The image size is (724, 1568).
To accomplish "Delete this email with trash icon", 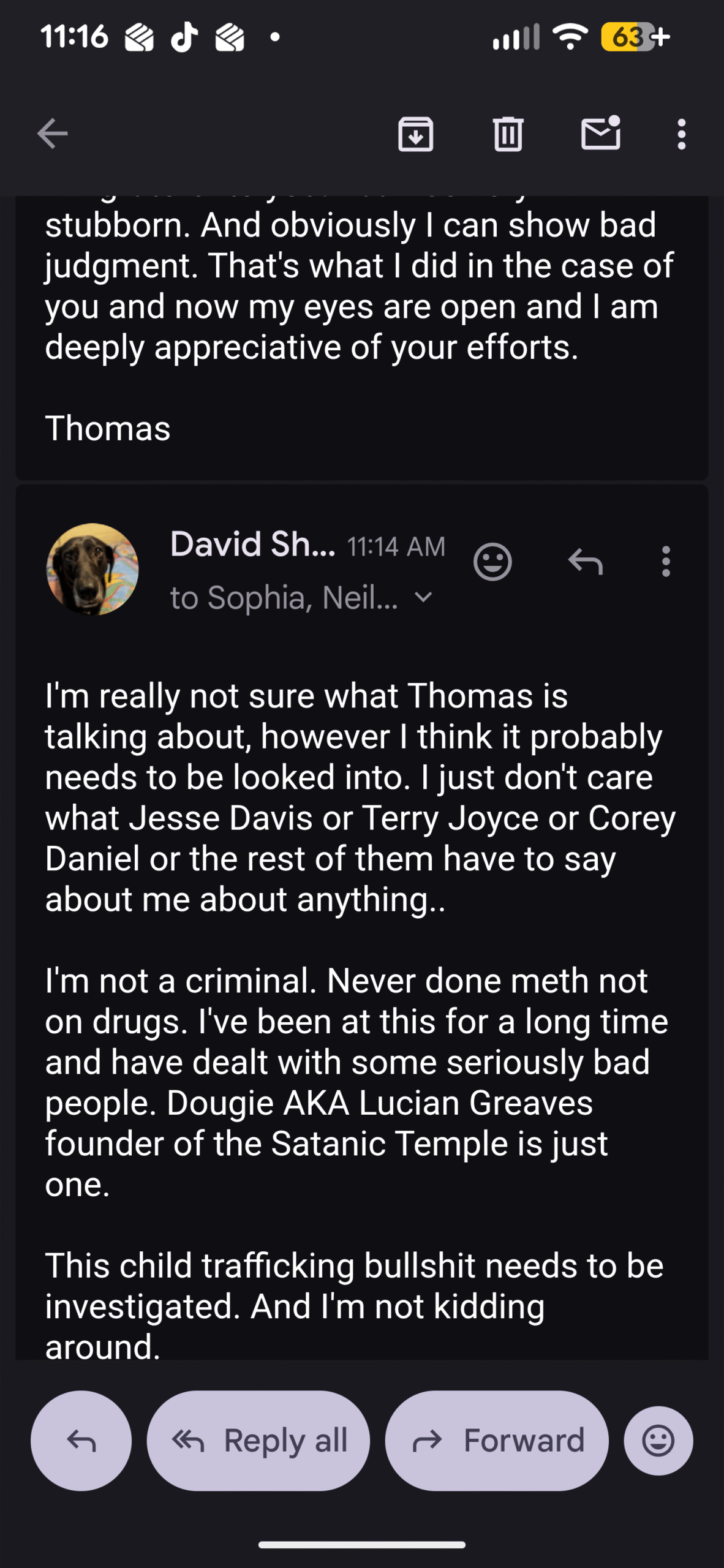I will (x=508, y=134).
